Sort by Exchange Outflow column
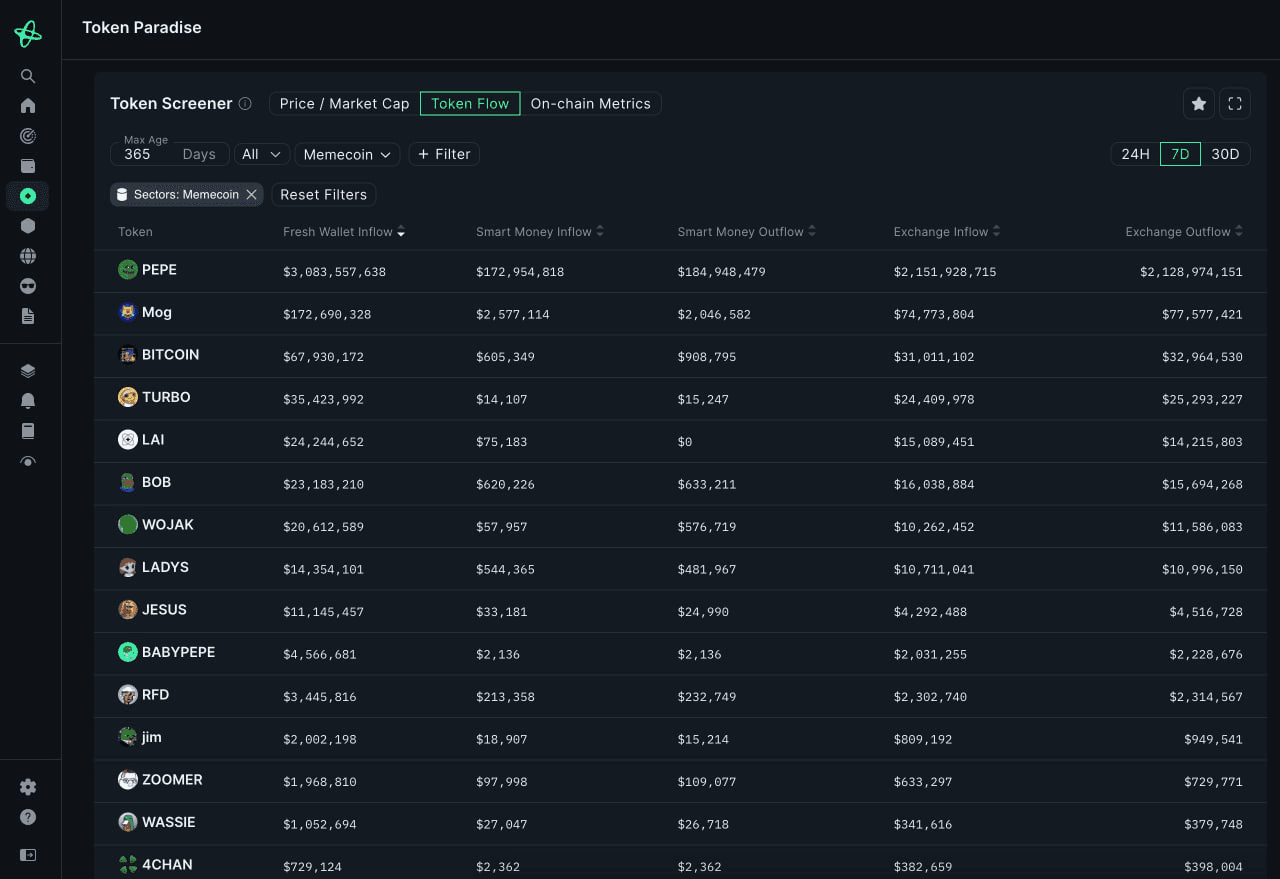This screenshot has height=879, width=1280. pyautogui.click(x=1183, y=232)
